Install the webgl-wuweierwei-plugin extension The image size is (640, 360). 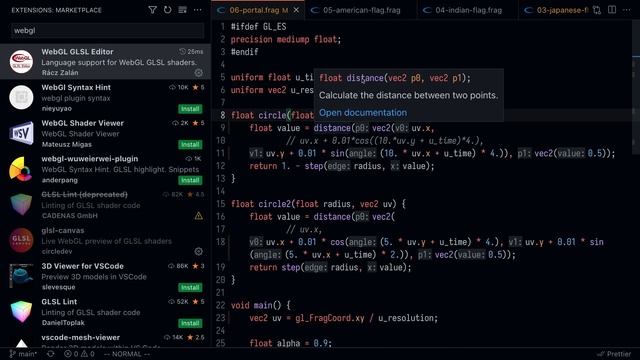pyautogui.click(x=190, y=180)
